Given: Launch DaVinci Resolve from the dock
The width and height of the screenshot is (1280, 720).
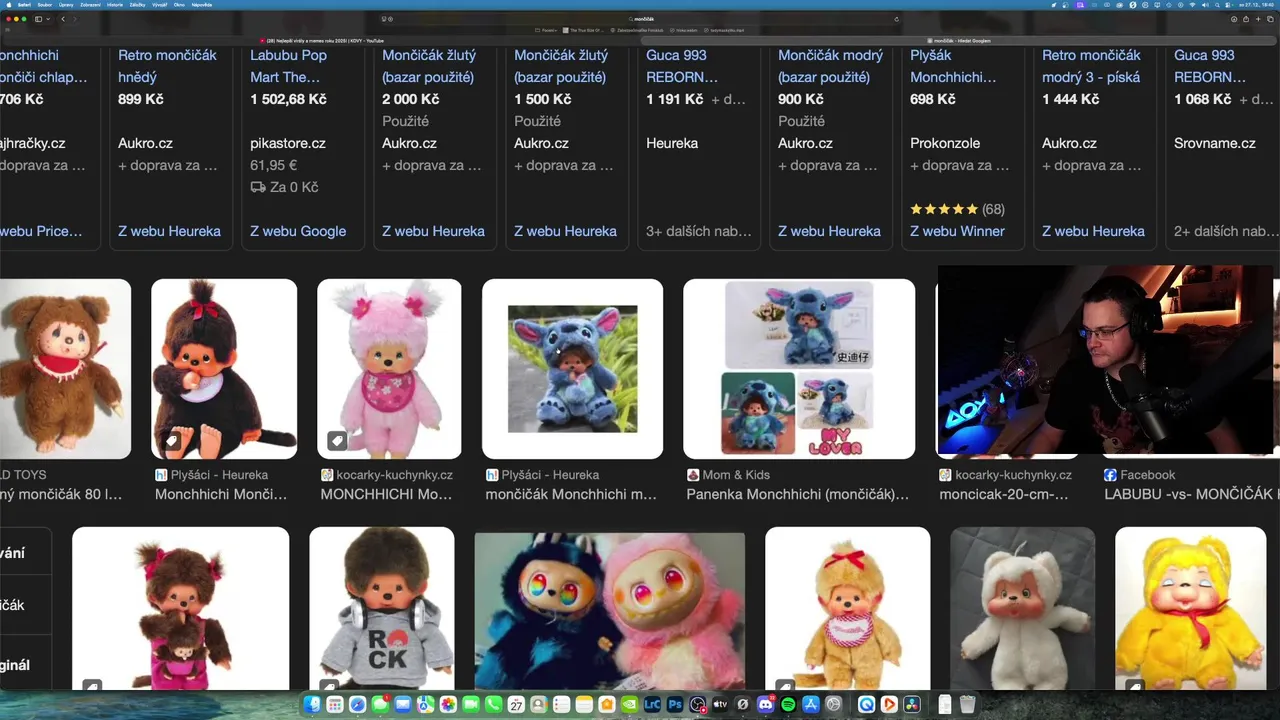Looking at the screenshot, I should click(913, 705).
